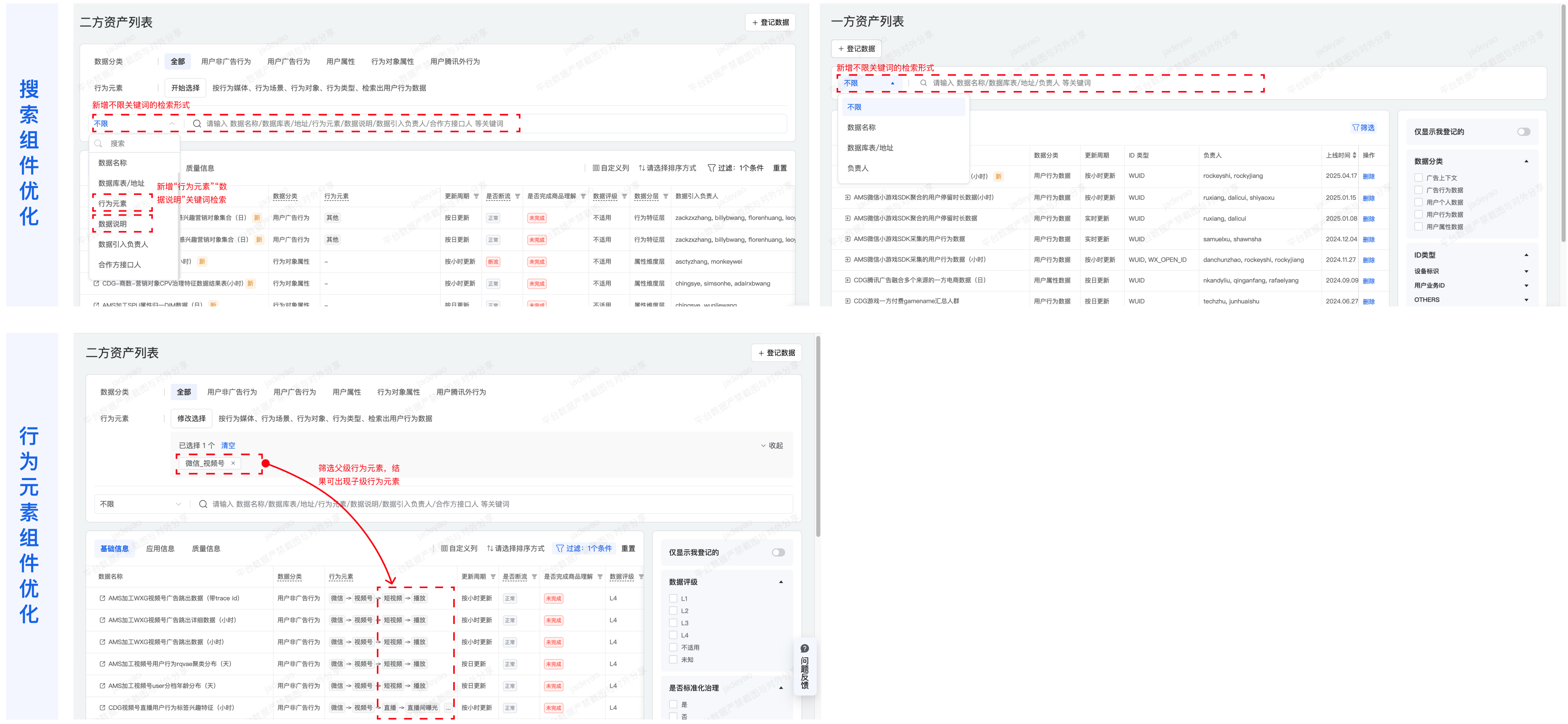Switch to the 应用信息 tab
The height and width of the screenshot is (724, 1568).
click(x=160, y=548)
